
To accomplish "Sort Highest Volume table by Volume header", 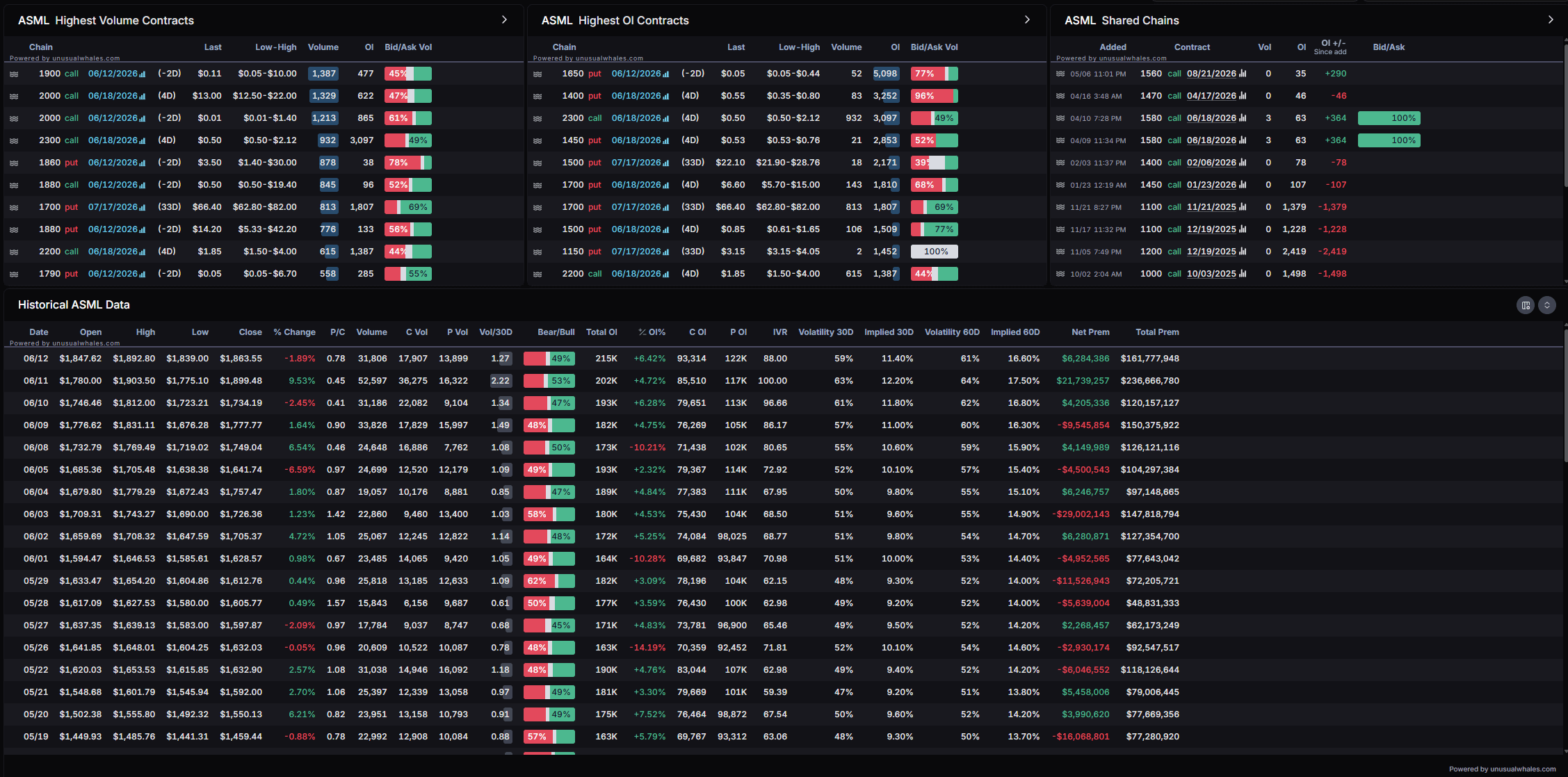I will (323, 47).
